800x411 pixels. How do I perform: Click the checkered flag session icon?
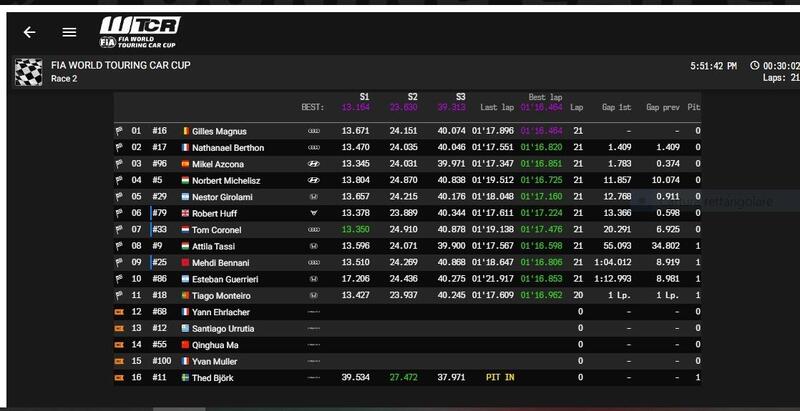pos(29,72)
